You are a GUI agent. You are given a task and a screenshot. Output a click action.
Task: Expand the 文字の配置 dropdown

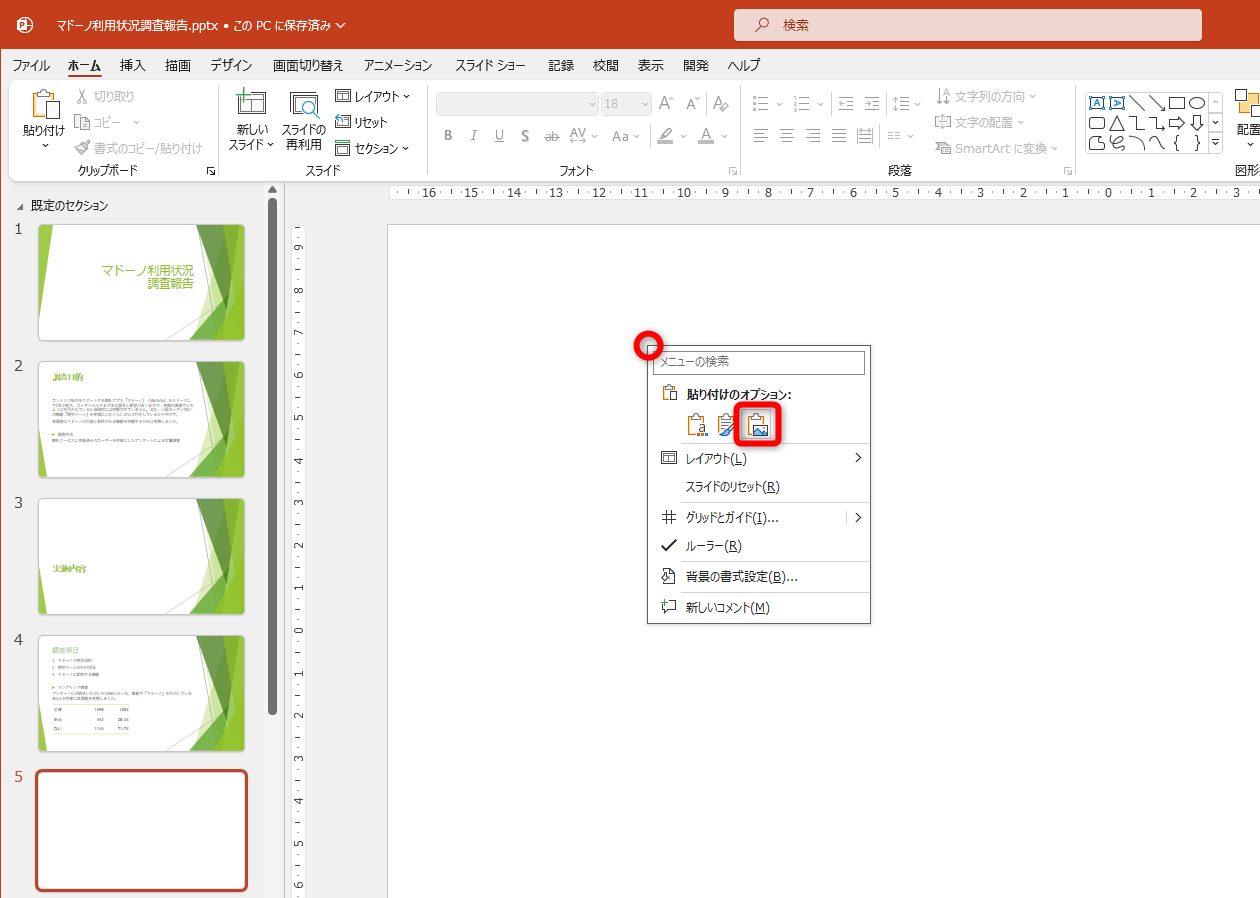[981, 122]
